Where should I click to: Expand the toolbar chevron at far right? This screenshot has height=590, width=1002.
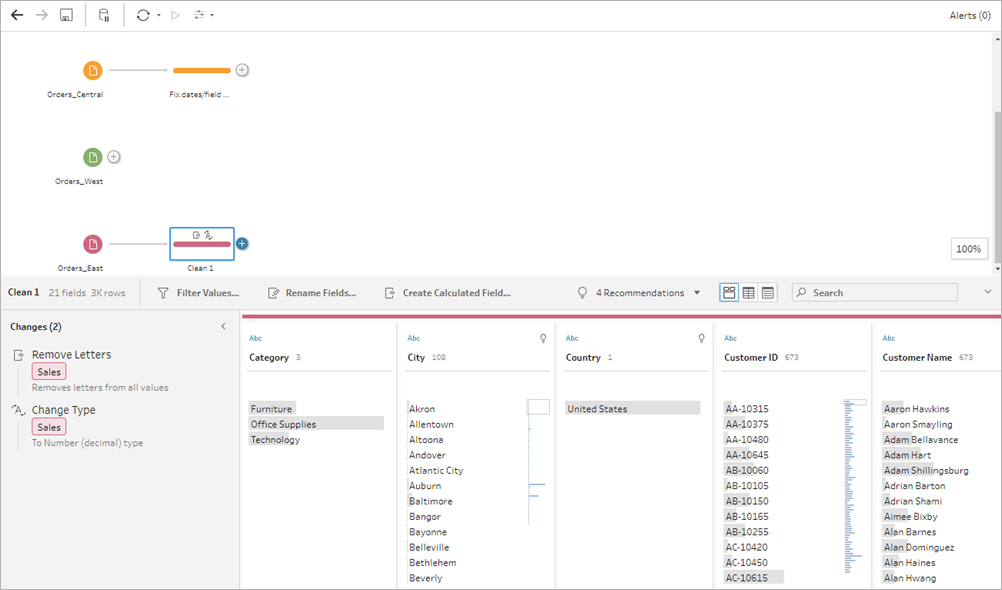[988, 292]
